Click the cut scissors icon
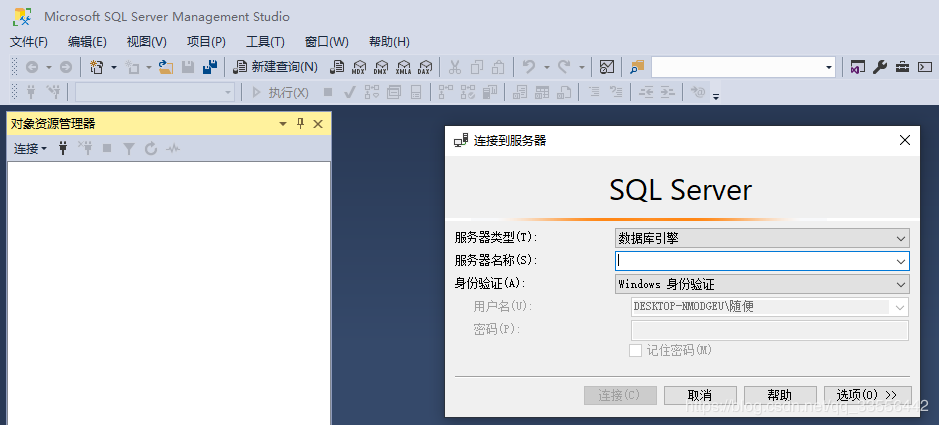Image resolution: width=939 pixels, height=425 pixels. click(x=455, y=67)
